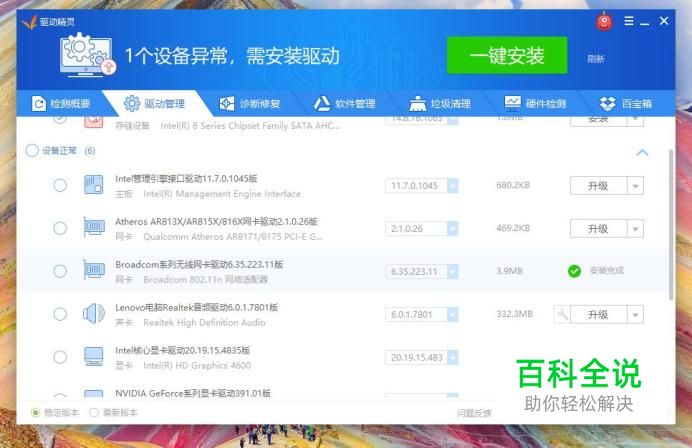The width and height of the screenshot is (692, 448).
Task: Open the hamburger main menu icon
Action: pyautogui.click(x=629, y=21)
